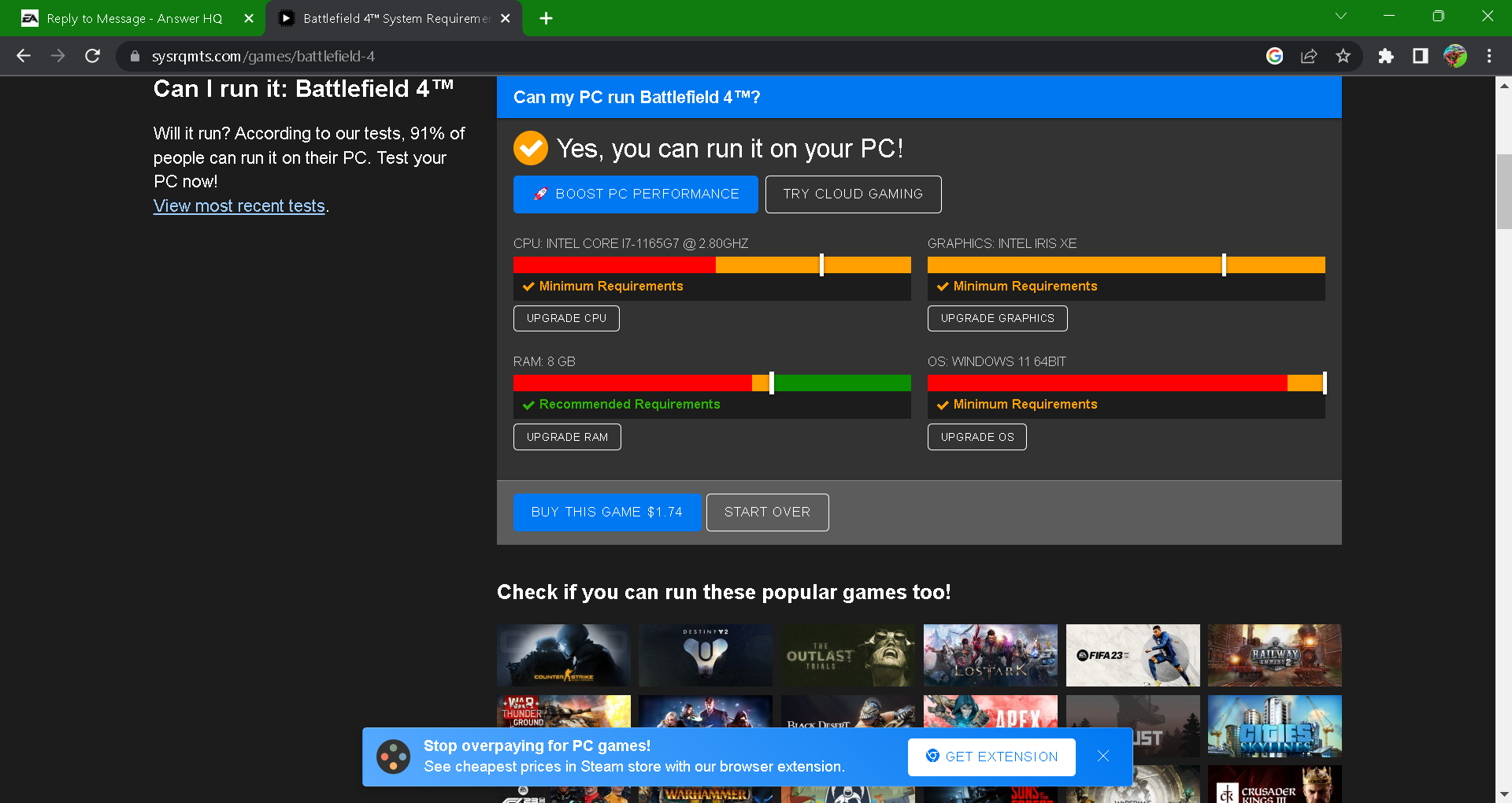Open Google account icon in address bar
This screenshot has width=1512, height=803.
[1275, 56]
